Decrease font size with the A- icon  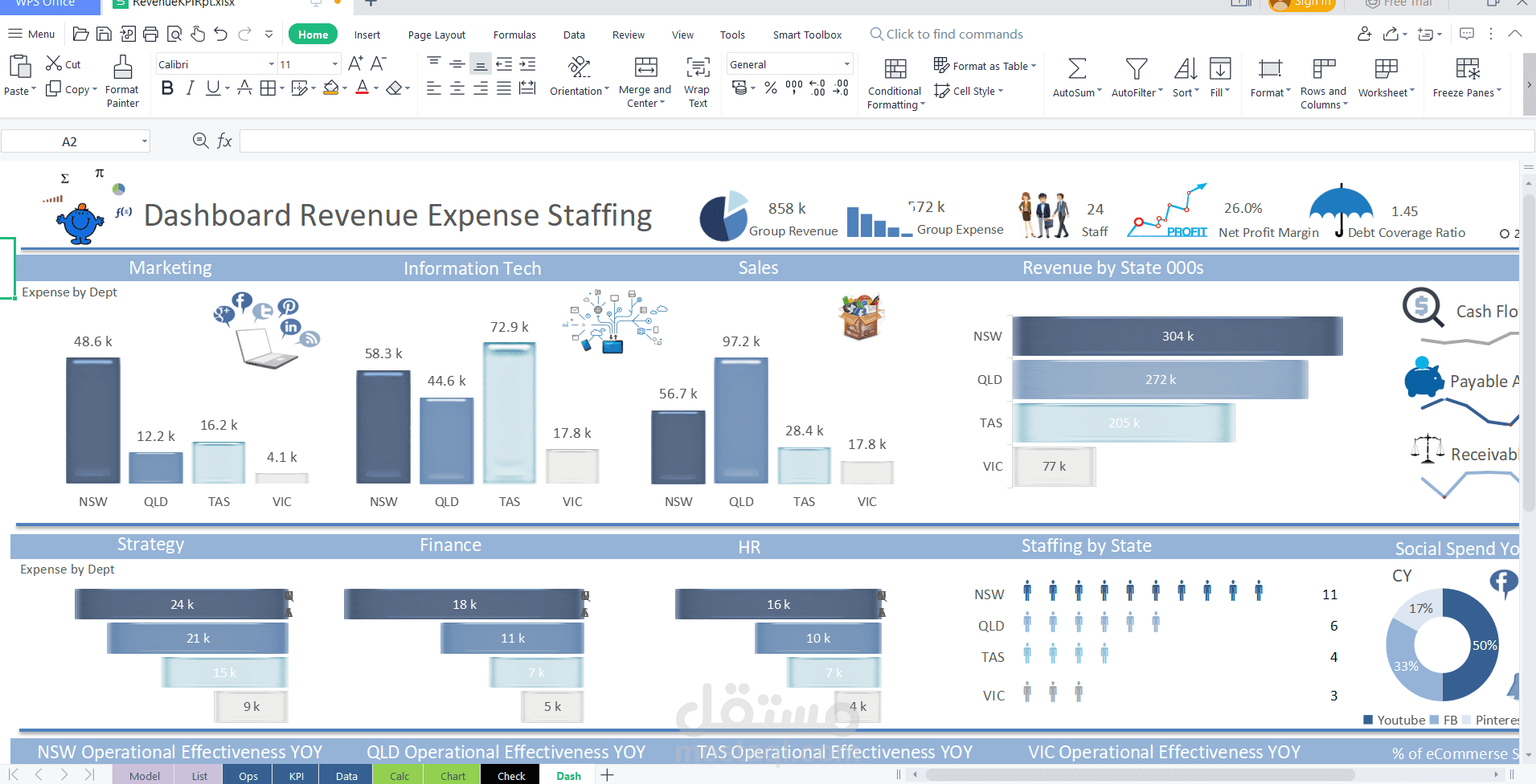pyautogui.click(x=379, y=63)
